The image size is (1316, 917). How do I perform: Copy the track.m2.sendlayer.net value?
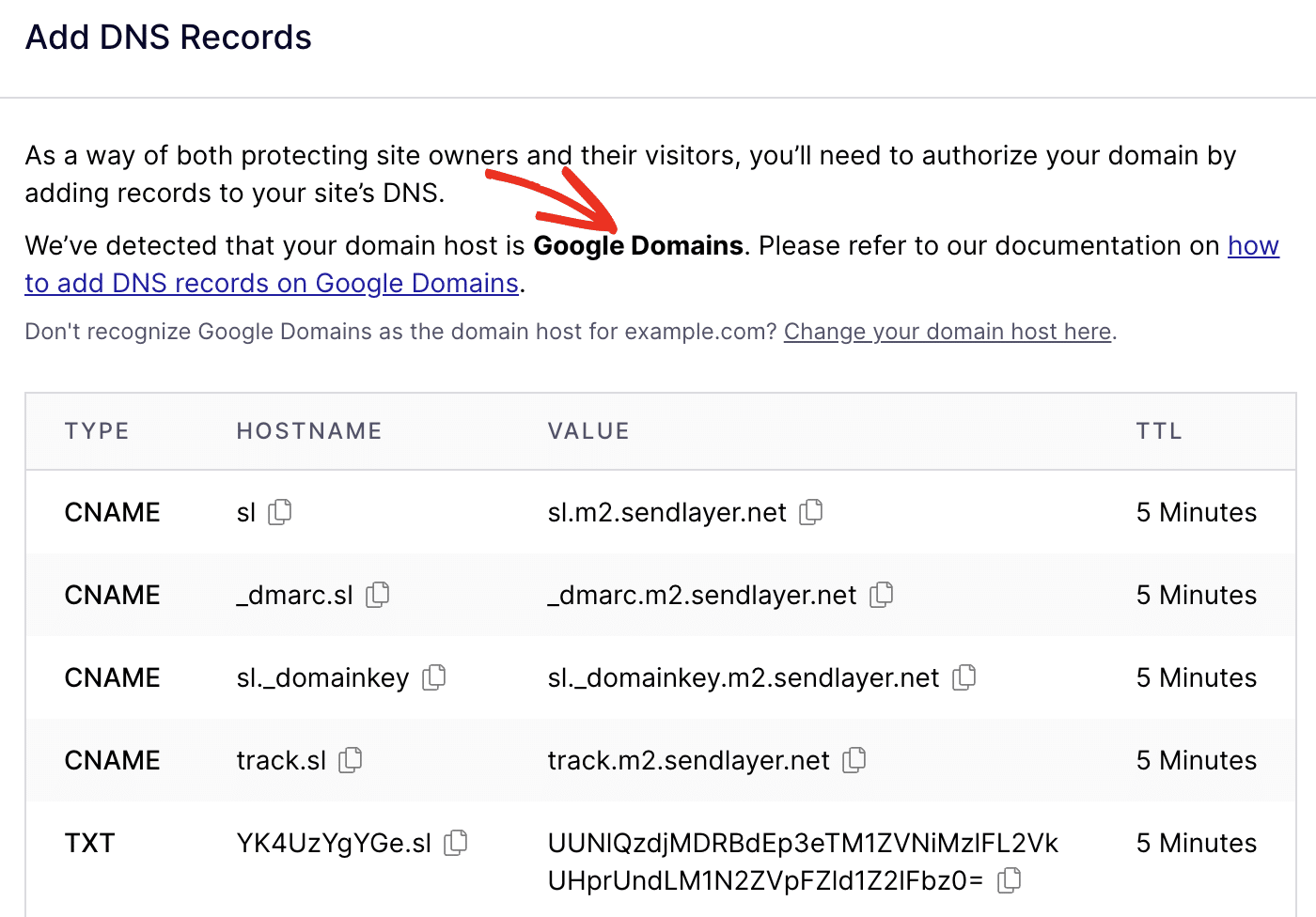(854, 760)
